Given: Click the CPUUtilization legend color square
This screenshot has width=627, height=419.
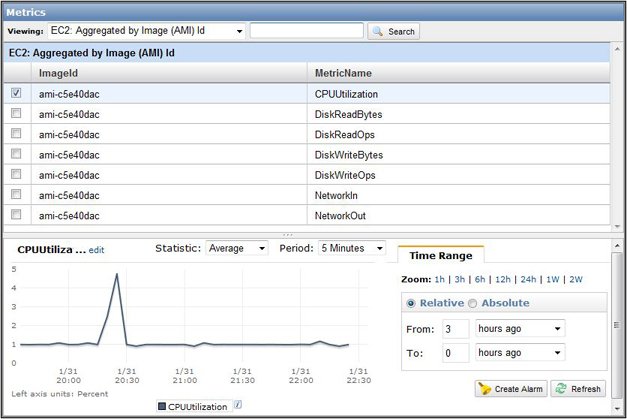Looking at the screenshot, I should coord(162,407).
